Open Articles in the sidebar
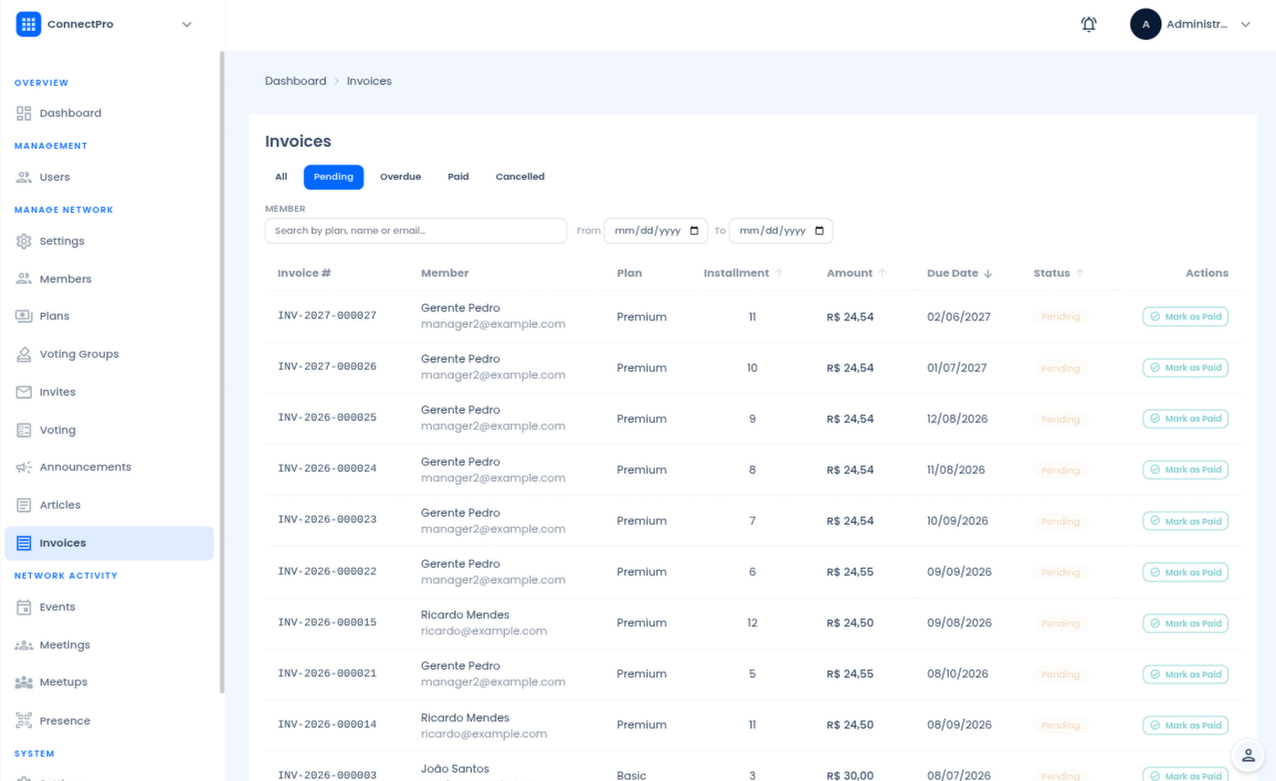Screen dimensions: 1276x781 tap(110, 505)
